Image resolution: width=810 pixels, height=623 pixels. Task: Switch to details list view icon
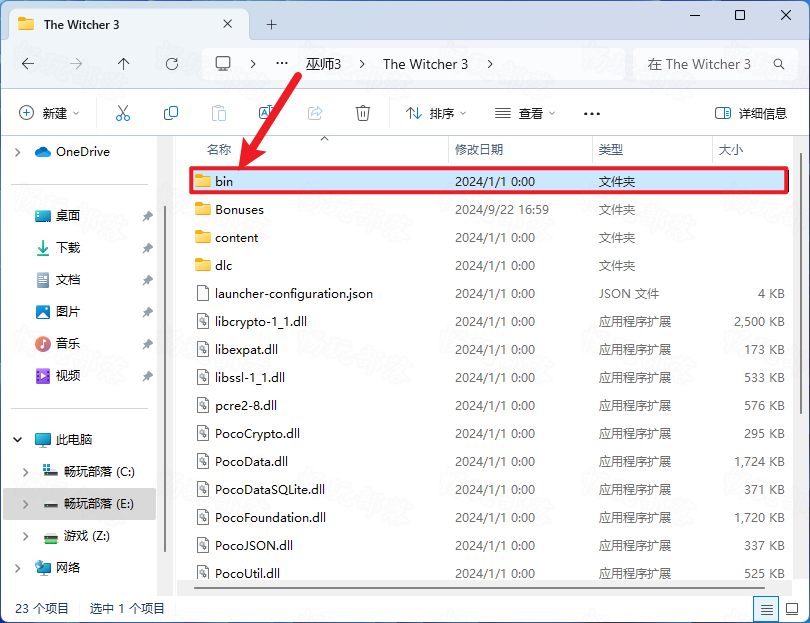[x=767, y=610]
